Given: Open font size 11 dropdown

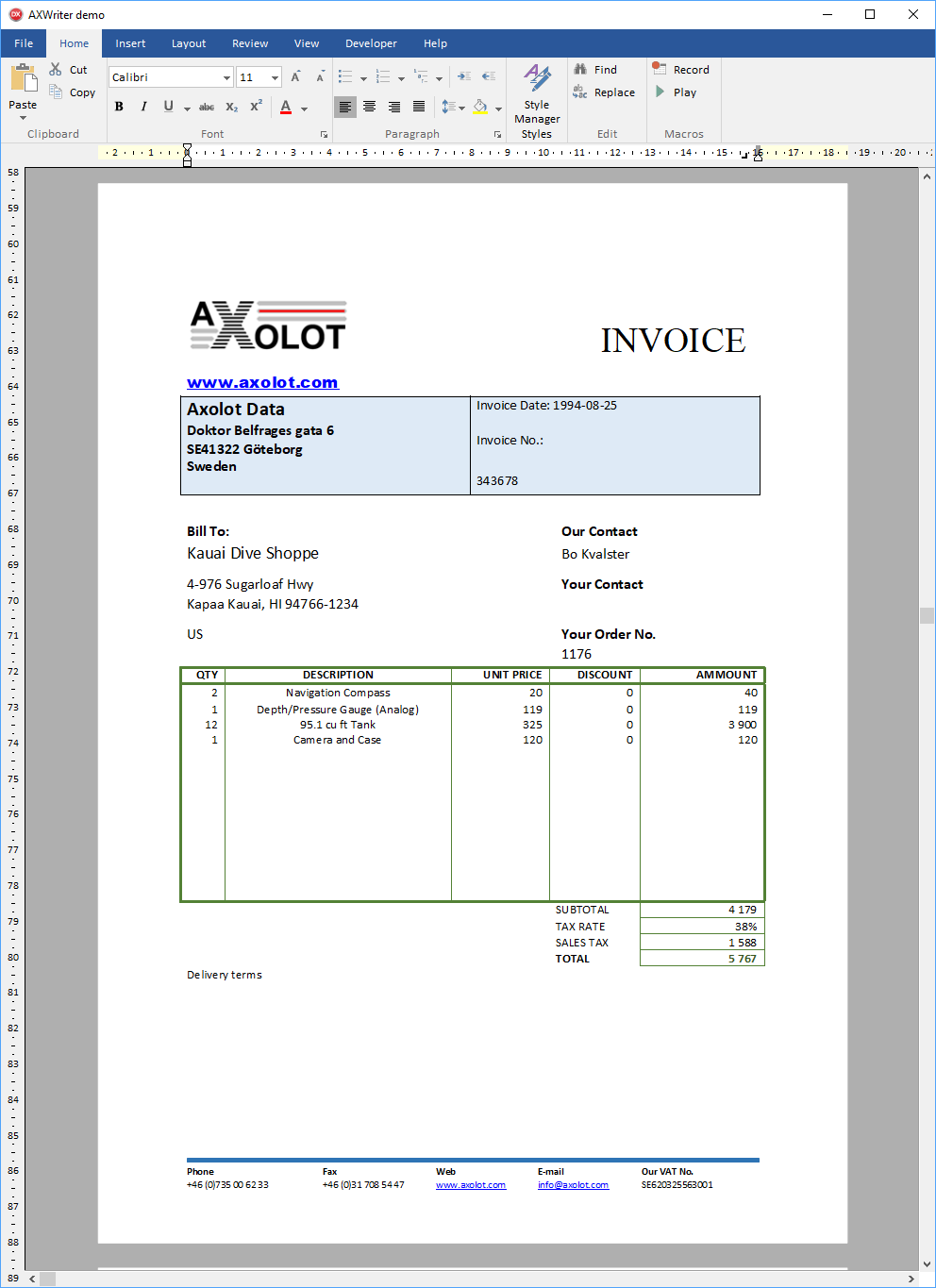Looking at the screenshot, I should coord(275,77).
